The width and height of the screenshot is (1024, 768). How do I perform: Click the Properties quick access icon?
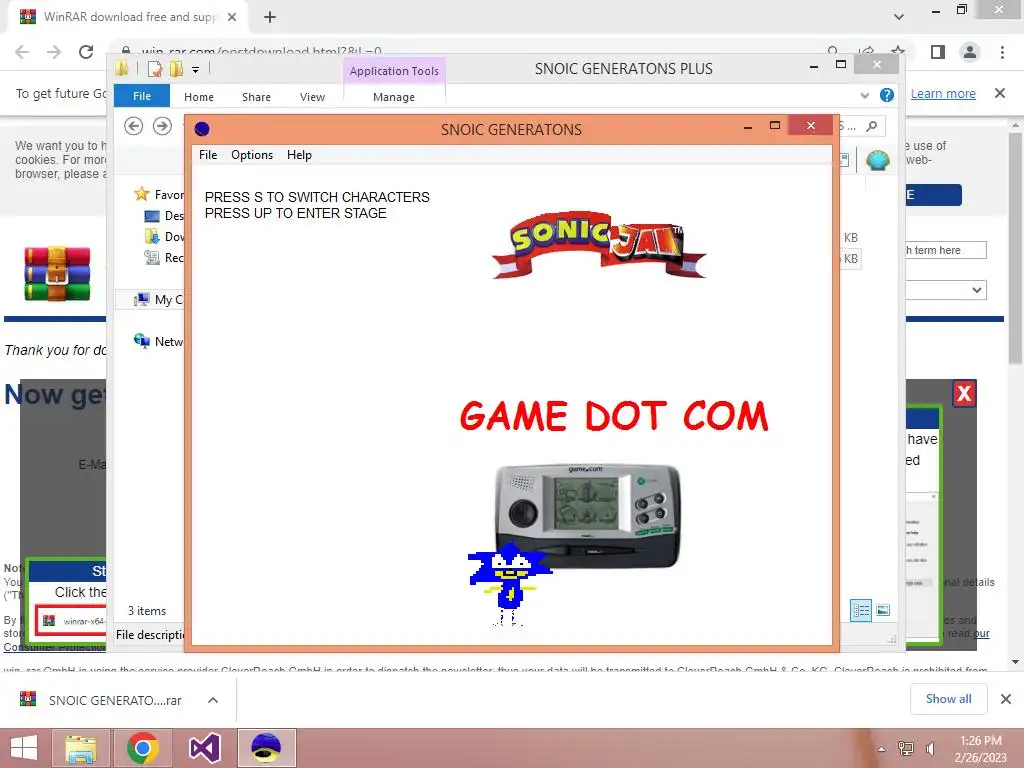coord(155,69)
